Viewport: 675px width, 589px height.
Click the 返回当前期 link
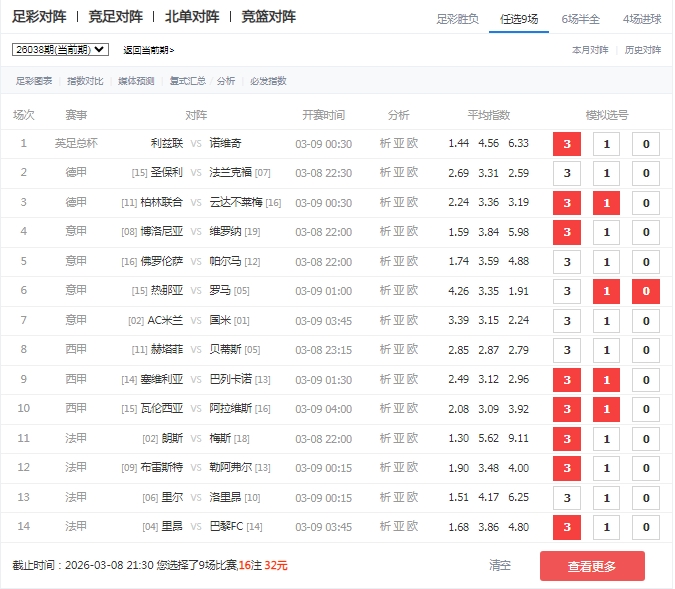148,49
